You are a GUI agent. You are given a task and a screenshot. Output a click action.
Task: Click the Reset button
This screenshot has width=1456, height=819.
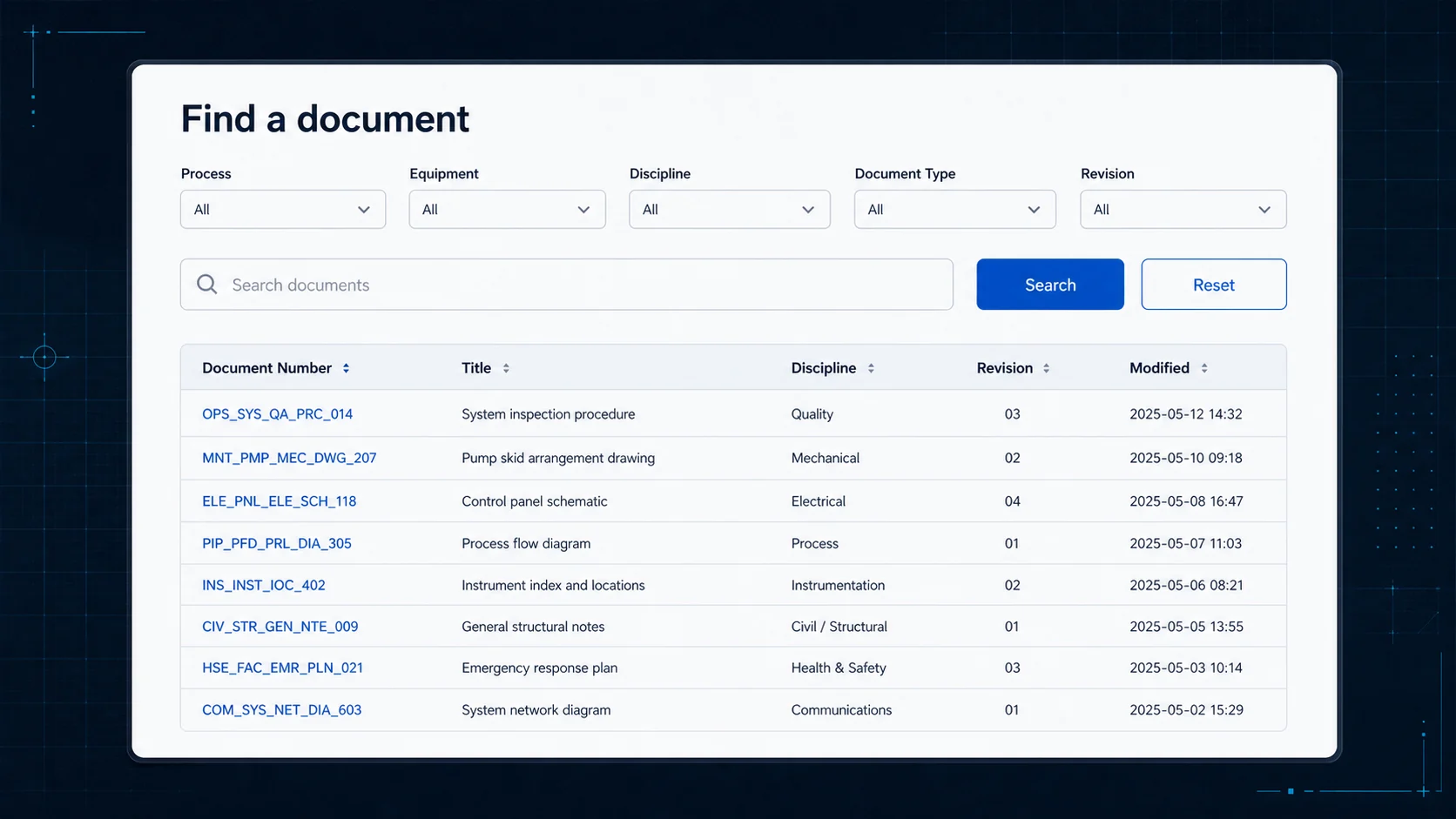[1214, 285]
